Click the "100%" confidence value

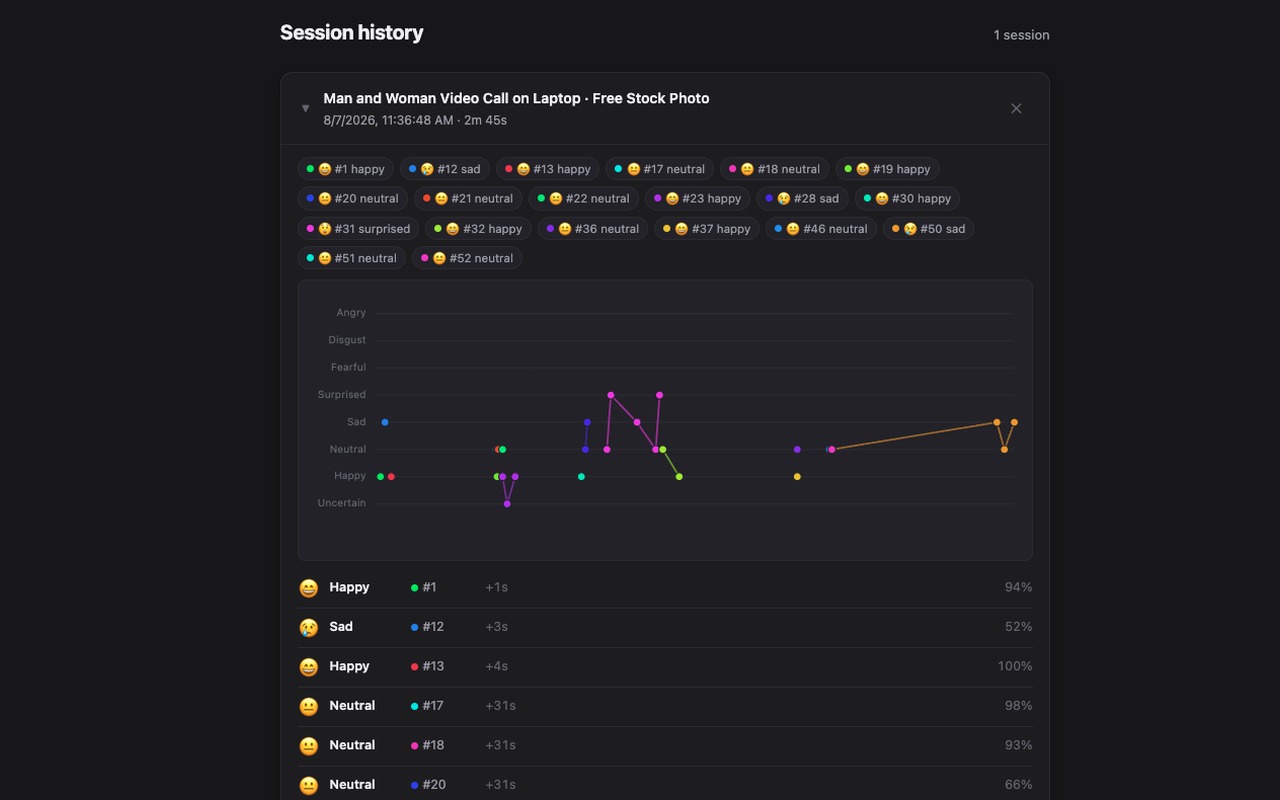(x=1015, y=666)
